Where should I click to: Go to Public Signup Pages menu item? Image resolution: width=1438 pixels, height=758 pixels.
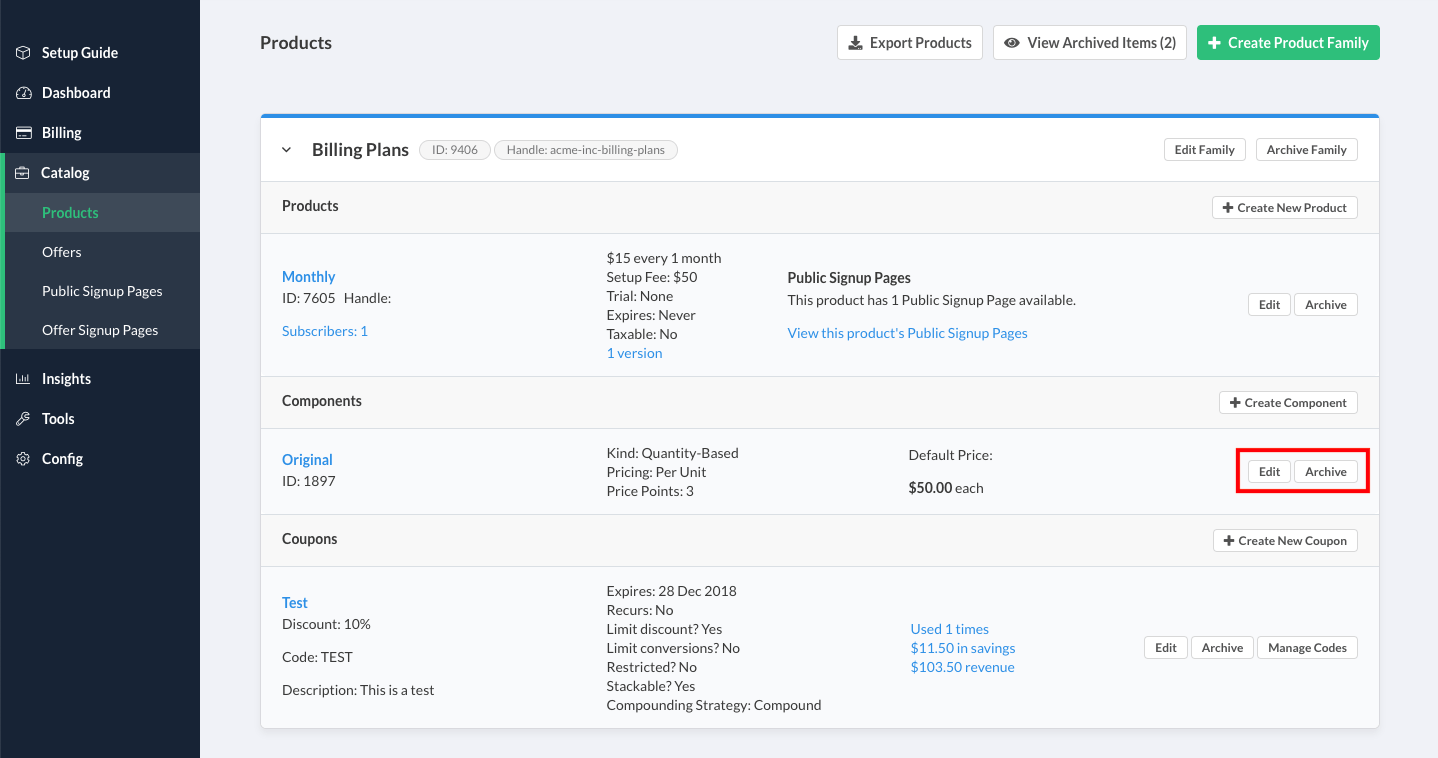(102, 291)
